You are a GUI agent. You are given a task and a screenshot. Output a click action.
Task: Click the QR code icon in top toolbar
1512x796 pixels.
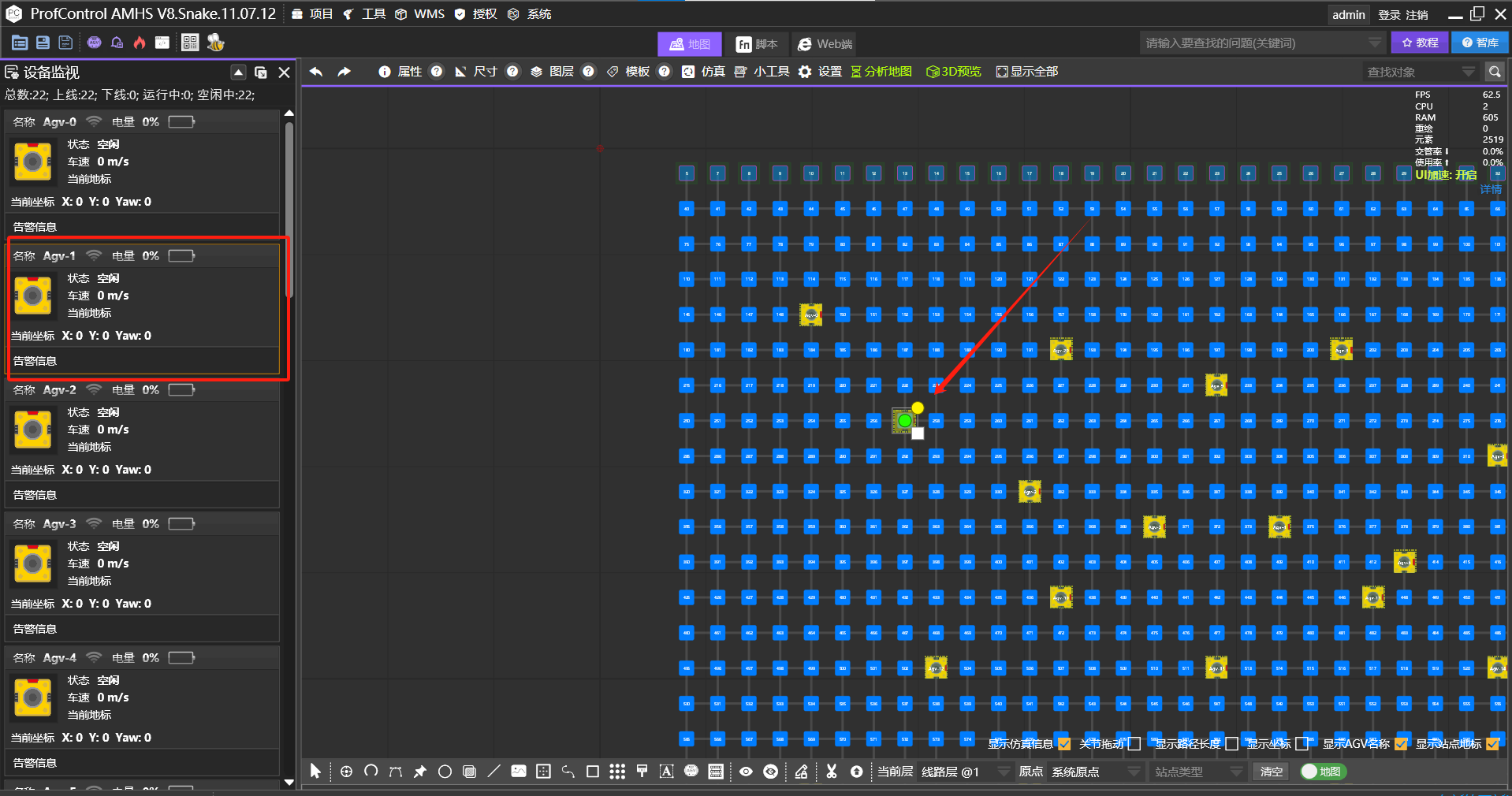pos(190,43)
